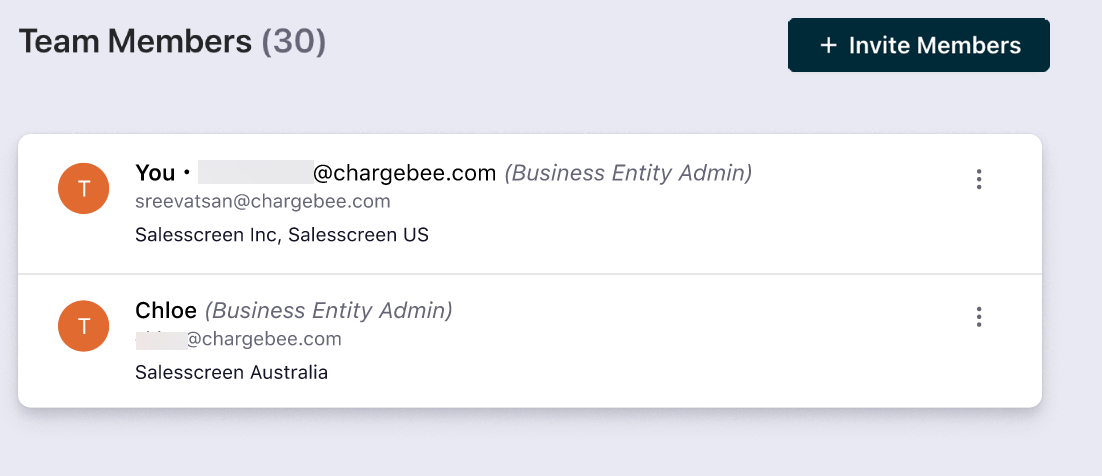Image resolution: width=1102 pixels, height=476 pixels.
Task: Click Chloe's orange T avatar
Action: (84, 326)
